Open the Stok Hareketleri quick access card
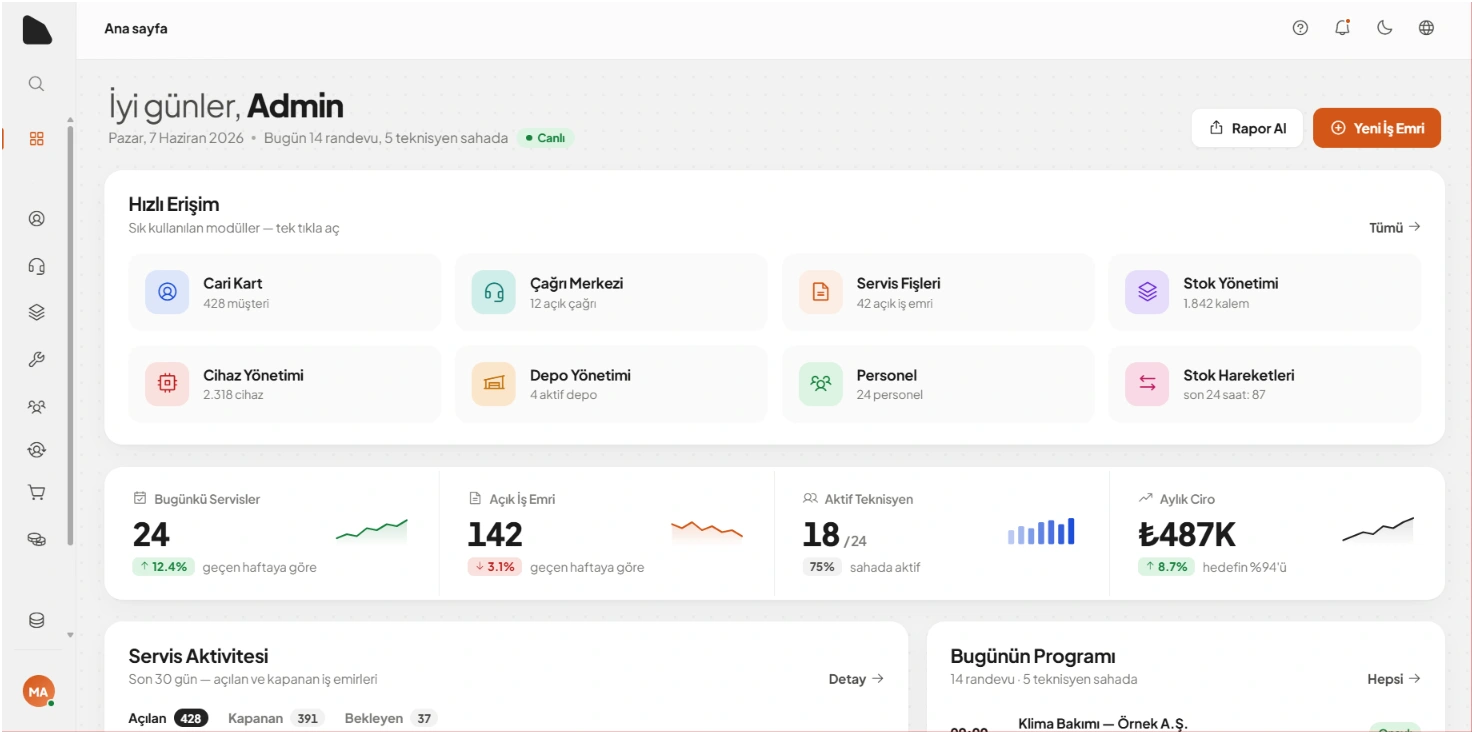The height and width of the screenshot is (734, 1474). point(1264,384)
